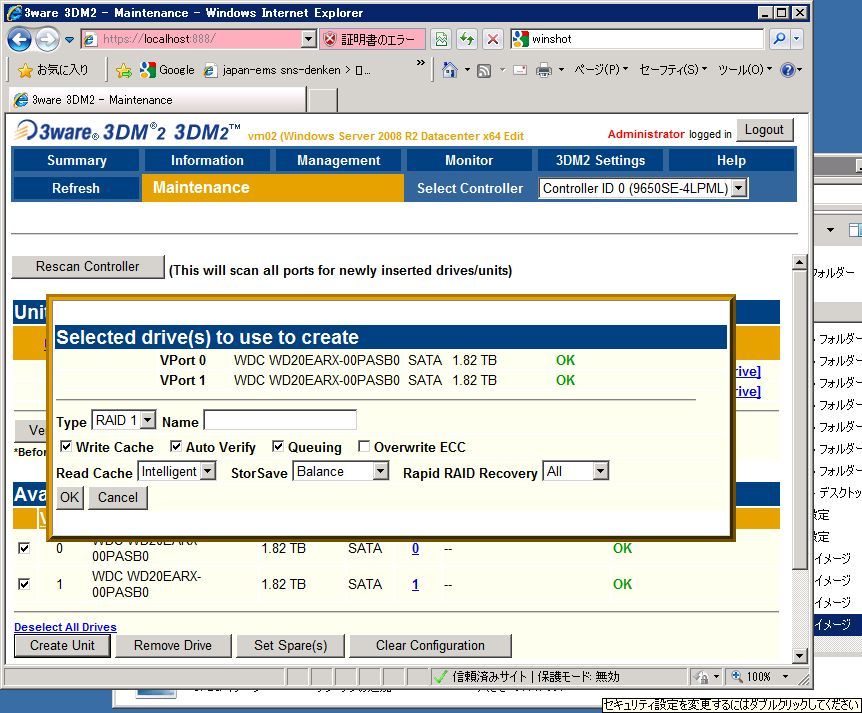The width and height of the screenshot is (862, 713).
Task: Click the page scrollbar down arrow
Action: click(800, 655)
